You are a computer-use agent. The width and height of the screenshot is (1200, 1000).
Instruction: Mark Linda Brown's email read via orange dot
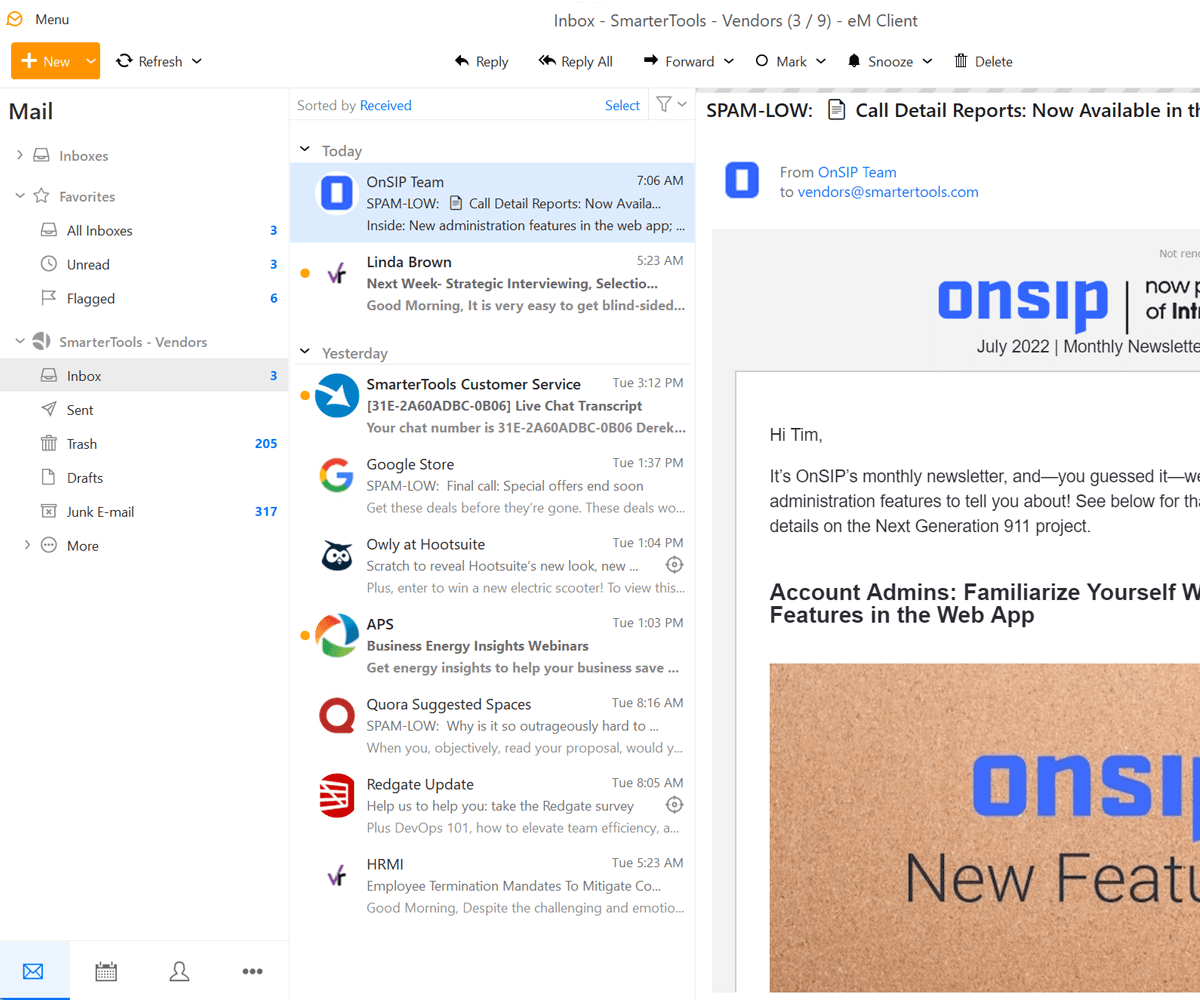pos(306,271)
